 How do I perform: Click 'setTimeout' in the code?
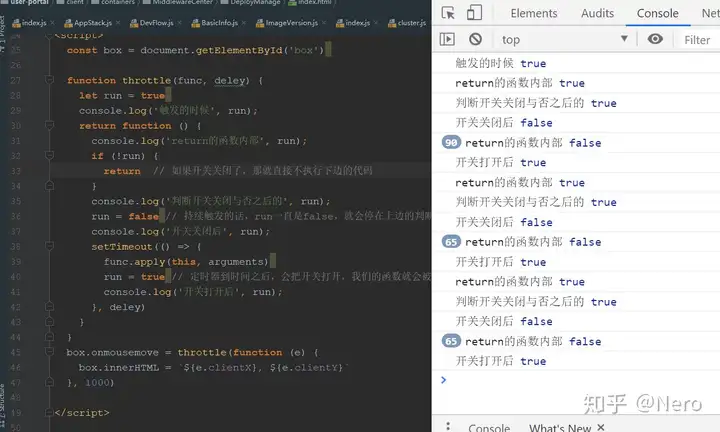pos(122,247)
